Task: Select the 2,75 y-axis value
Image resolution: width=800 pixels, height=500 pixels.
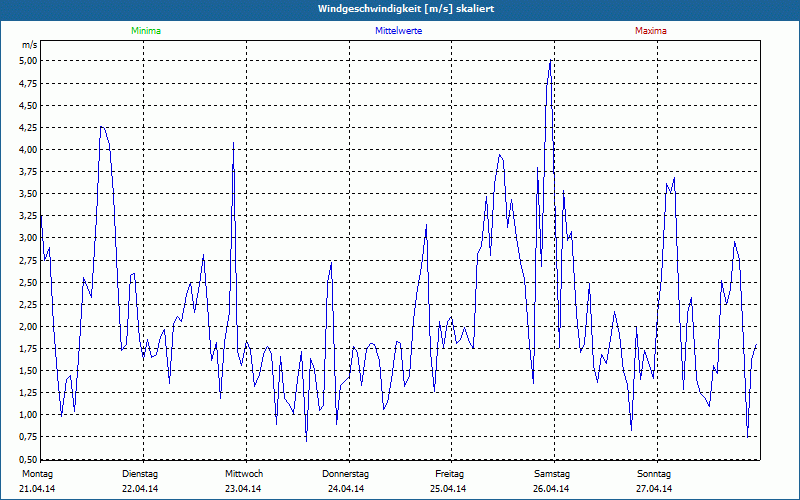Action: 29,260
